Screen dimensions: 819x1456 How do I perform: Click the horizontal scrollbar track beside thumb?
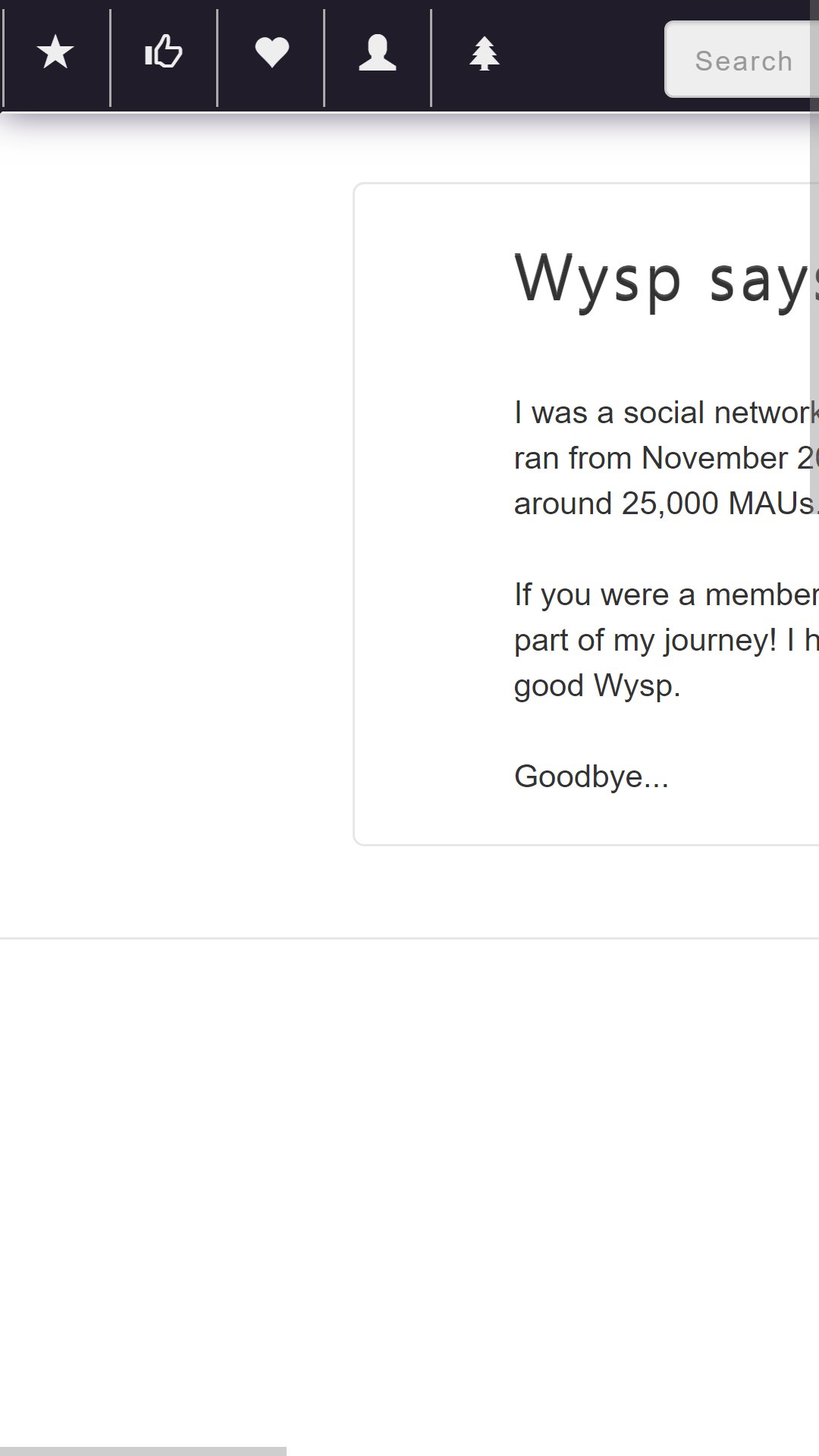pyautogui.click(x=546, y=1451)
